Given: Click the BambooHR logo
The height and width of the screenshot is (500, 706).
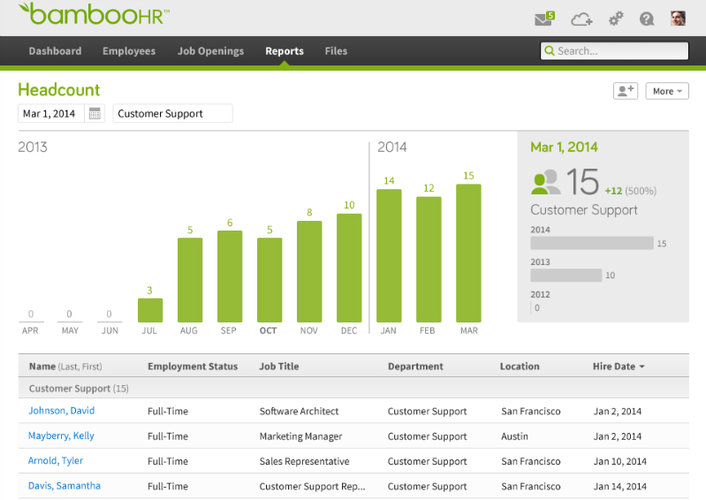Looking at the screenshot, I should (94, 15).
